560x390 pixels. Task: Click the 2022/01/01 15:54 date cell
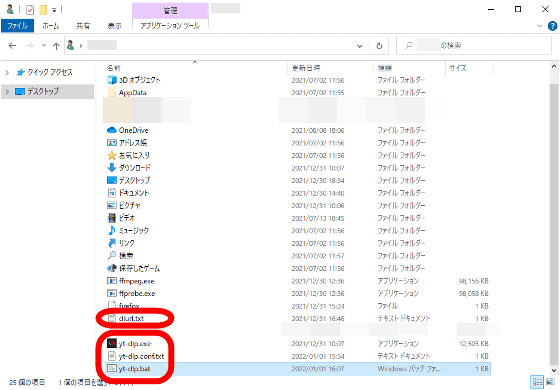coord(318,356)
